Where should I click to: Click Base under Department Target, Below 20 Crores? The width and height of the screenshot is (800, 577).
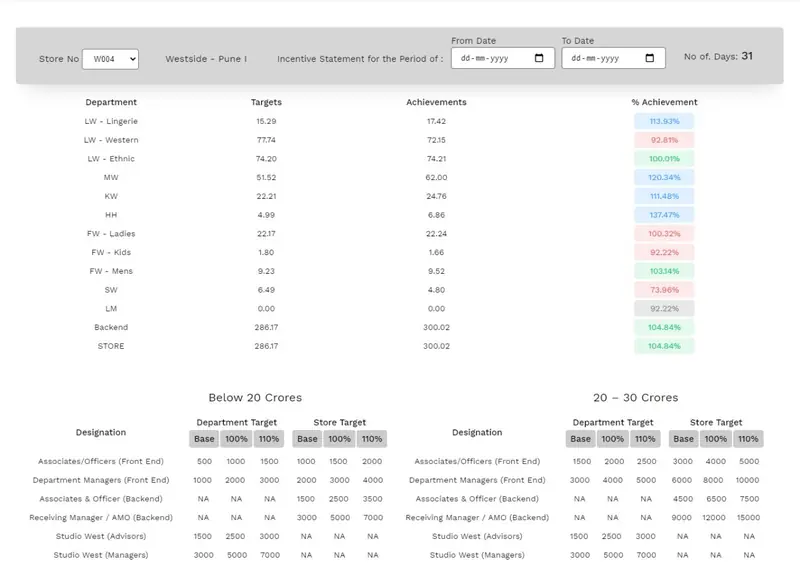coord(204,439)
